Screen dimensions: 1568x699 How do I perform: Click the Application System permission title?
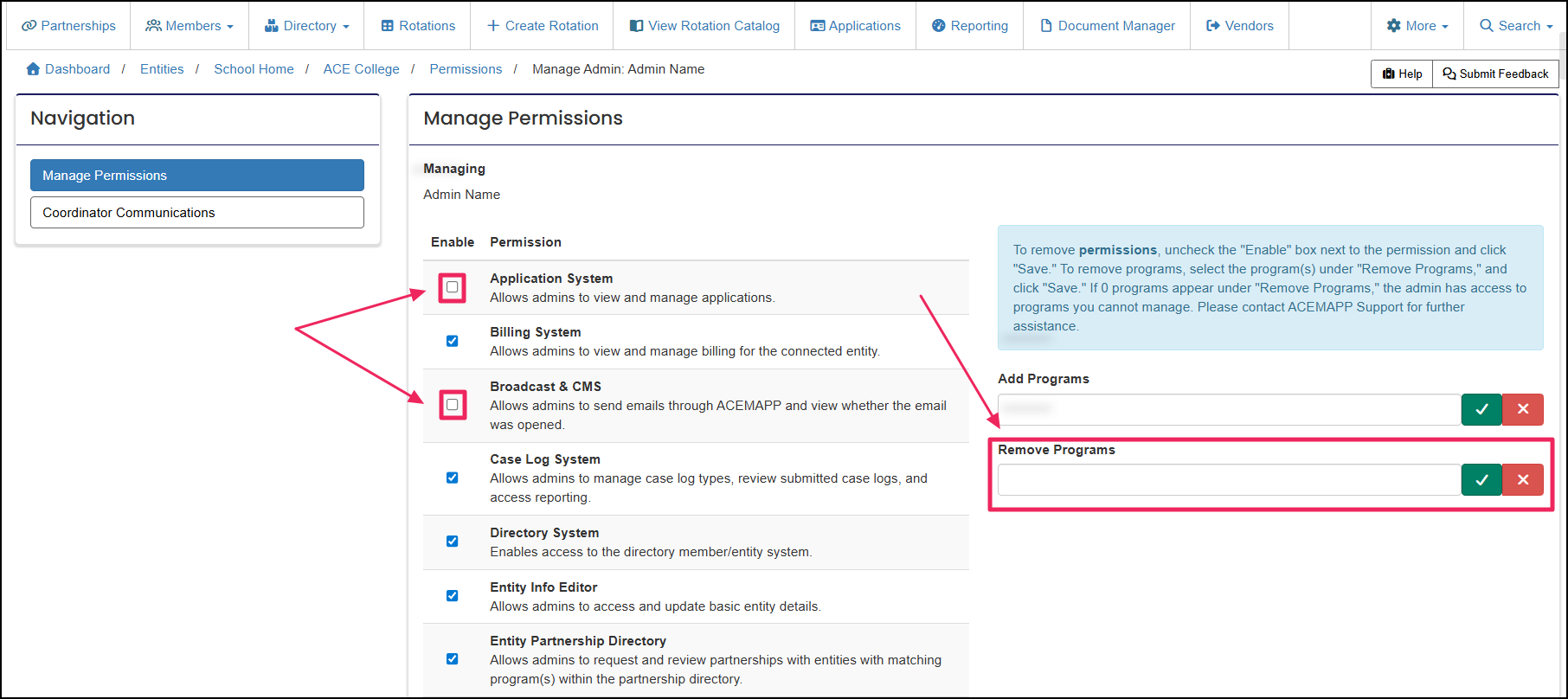click(x=551, y=279)
